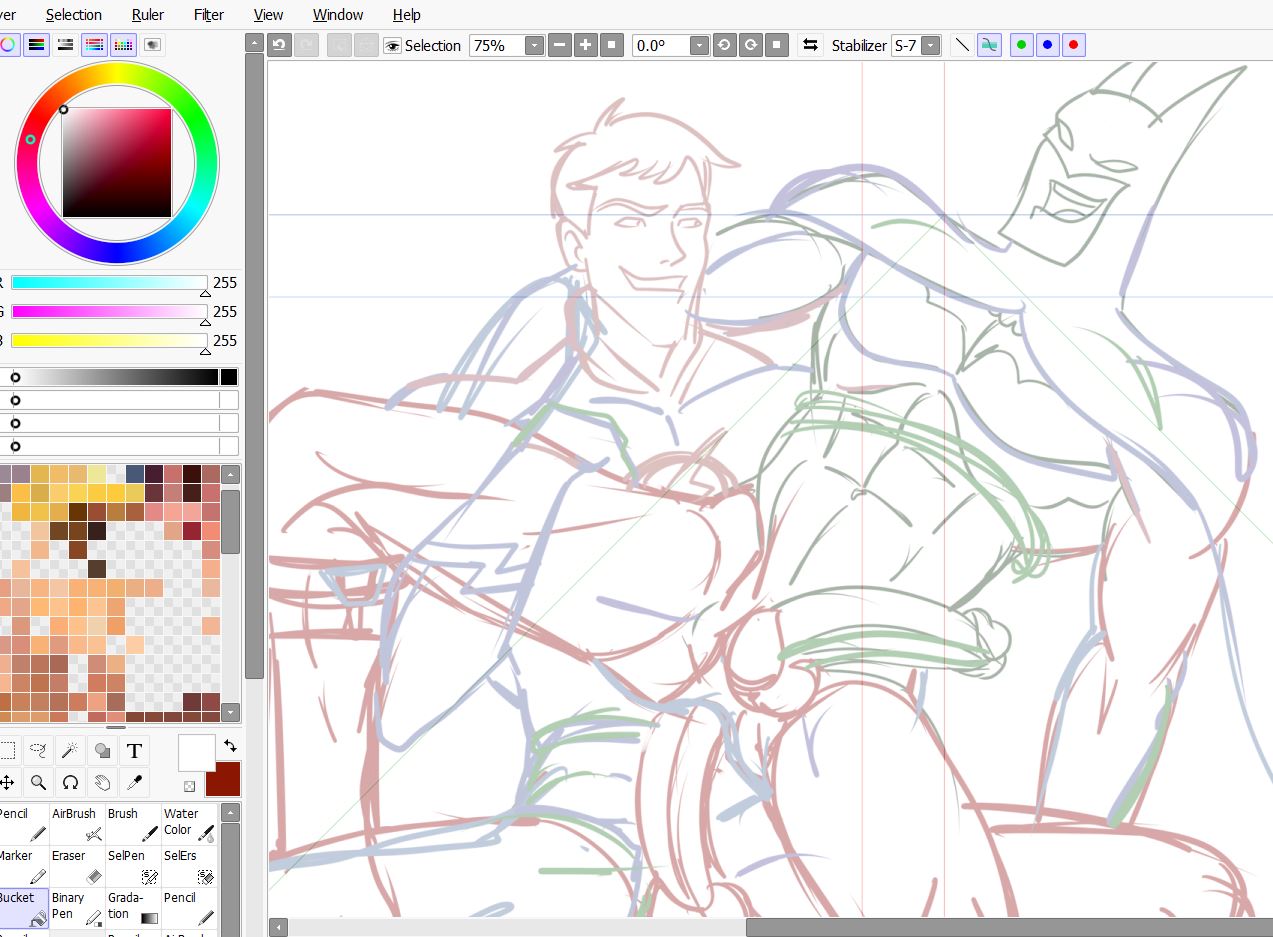Select the Eraser brush tool

click(x=77, y=866)
